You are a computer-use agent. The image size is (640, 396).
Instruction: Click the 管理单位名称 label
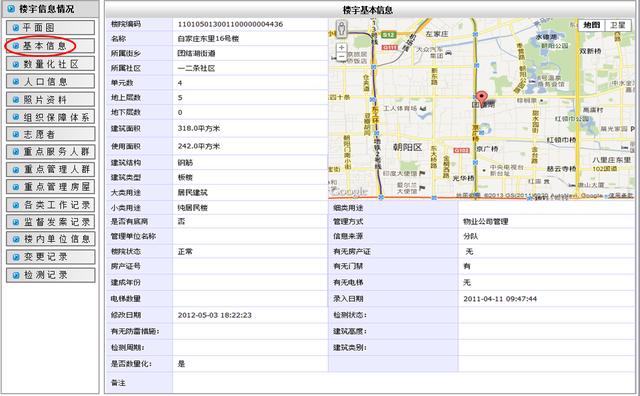tap(133, 236)
